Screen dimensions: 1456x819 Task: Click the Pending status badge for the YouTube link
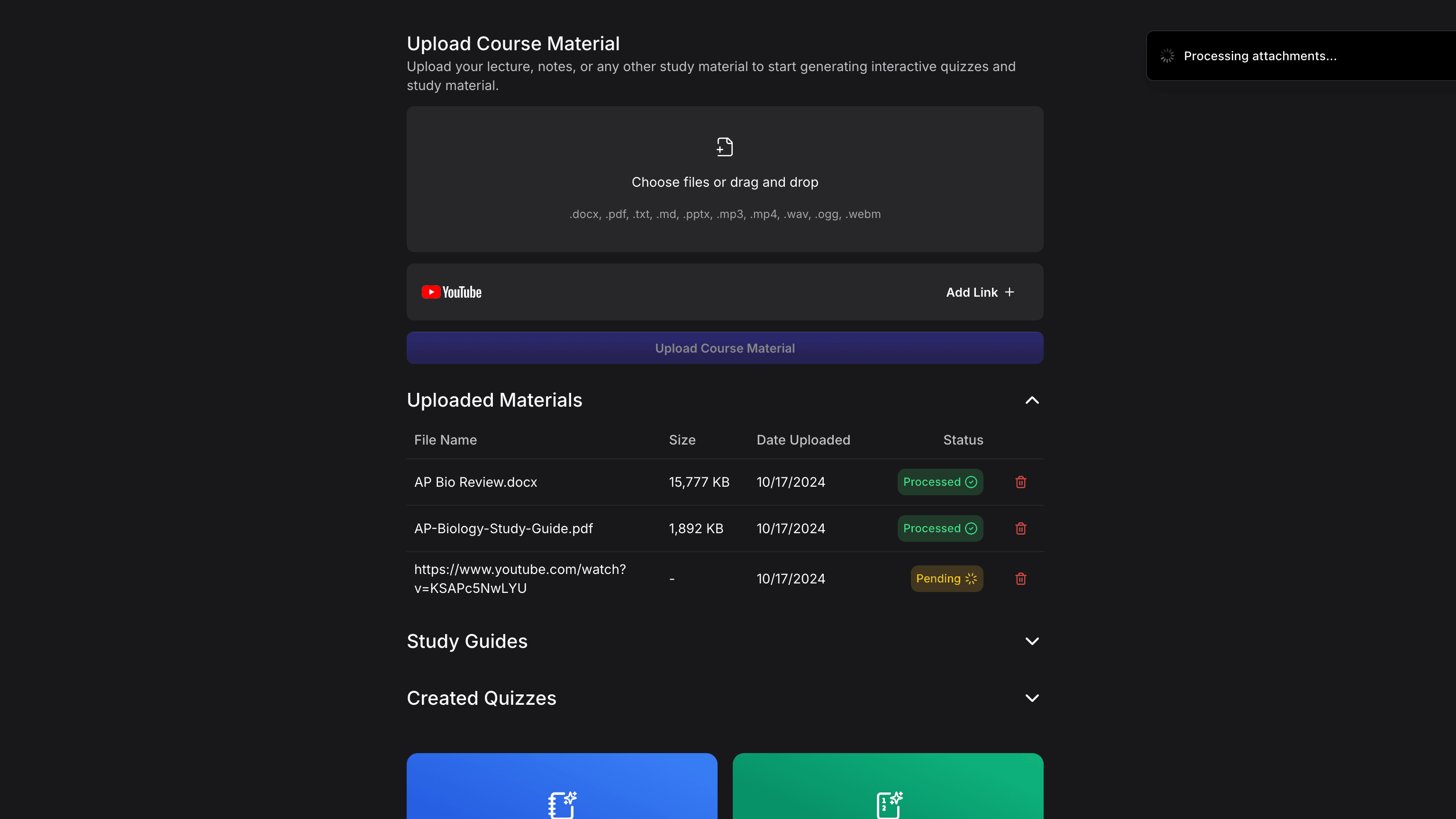point(947,579)
